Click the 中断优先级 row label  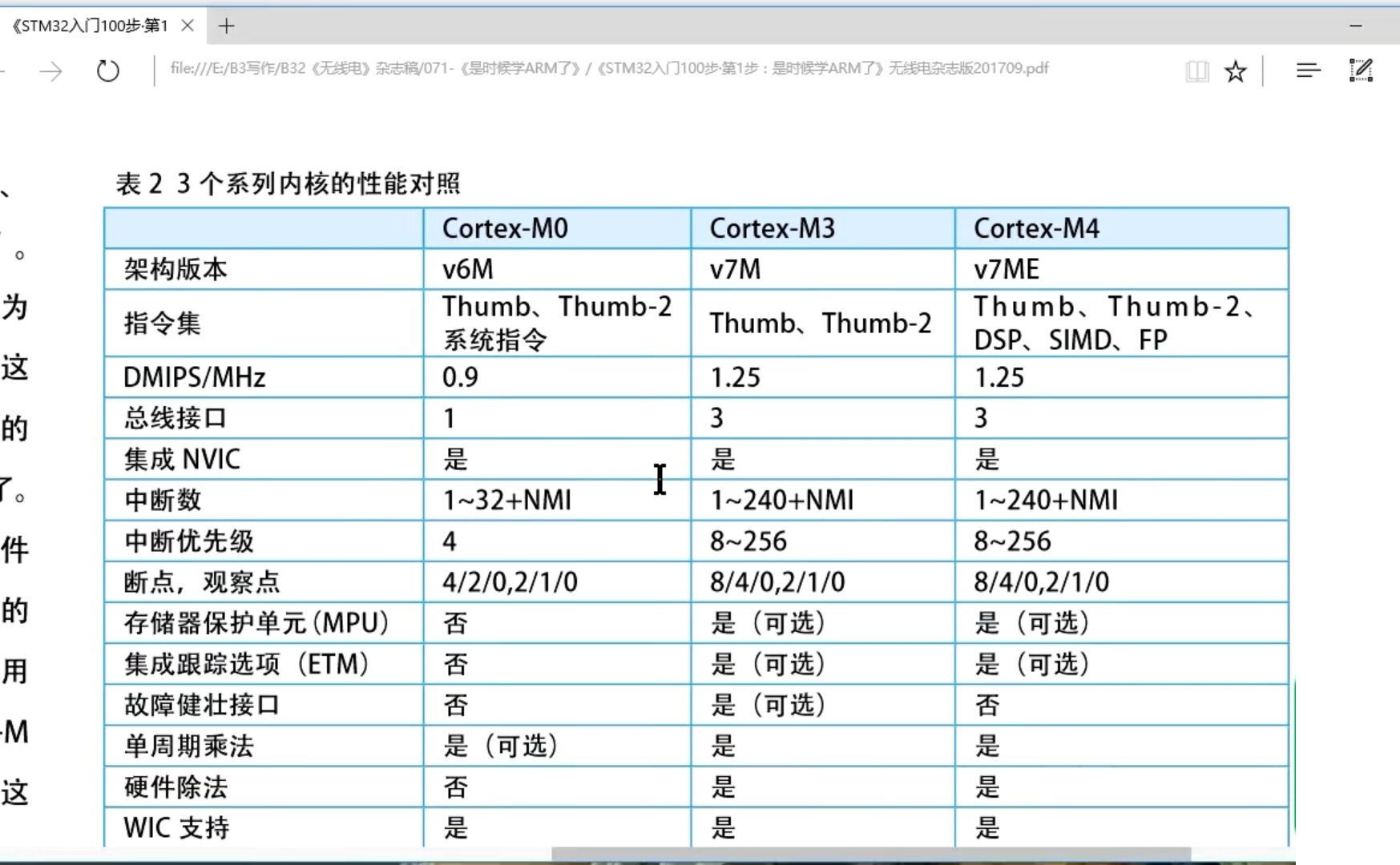[189, 541]
